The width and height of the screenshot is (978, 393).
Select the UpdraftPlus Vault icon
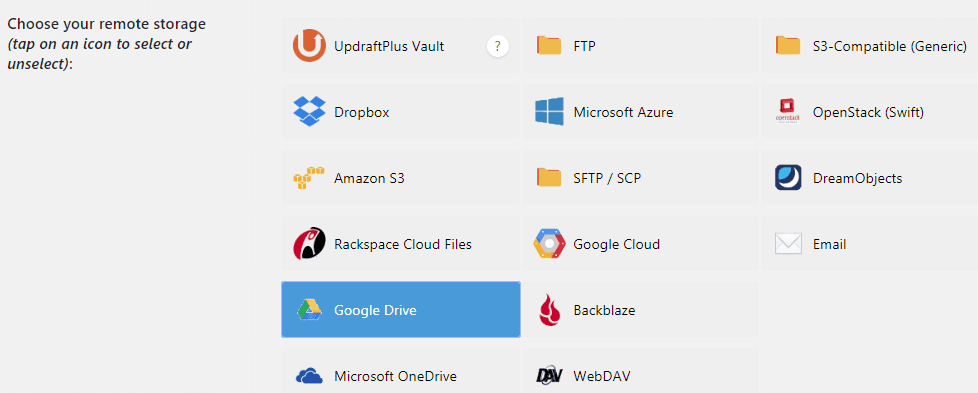309,46
